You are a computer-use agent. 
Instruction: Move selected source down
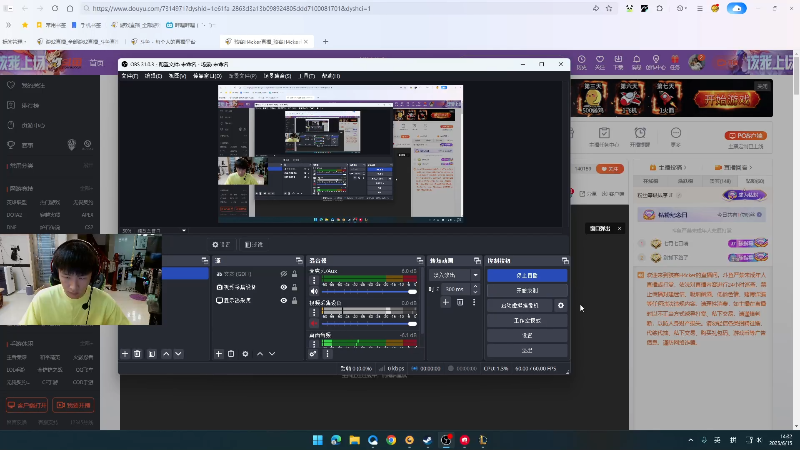(272, 354)
